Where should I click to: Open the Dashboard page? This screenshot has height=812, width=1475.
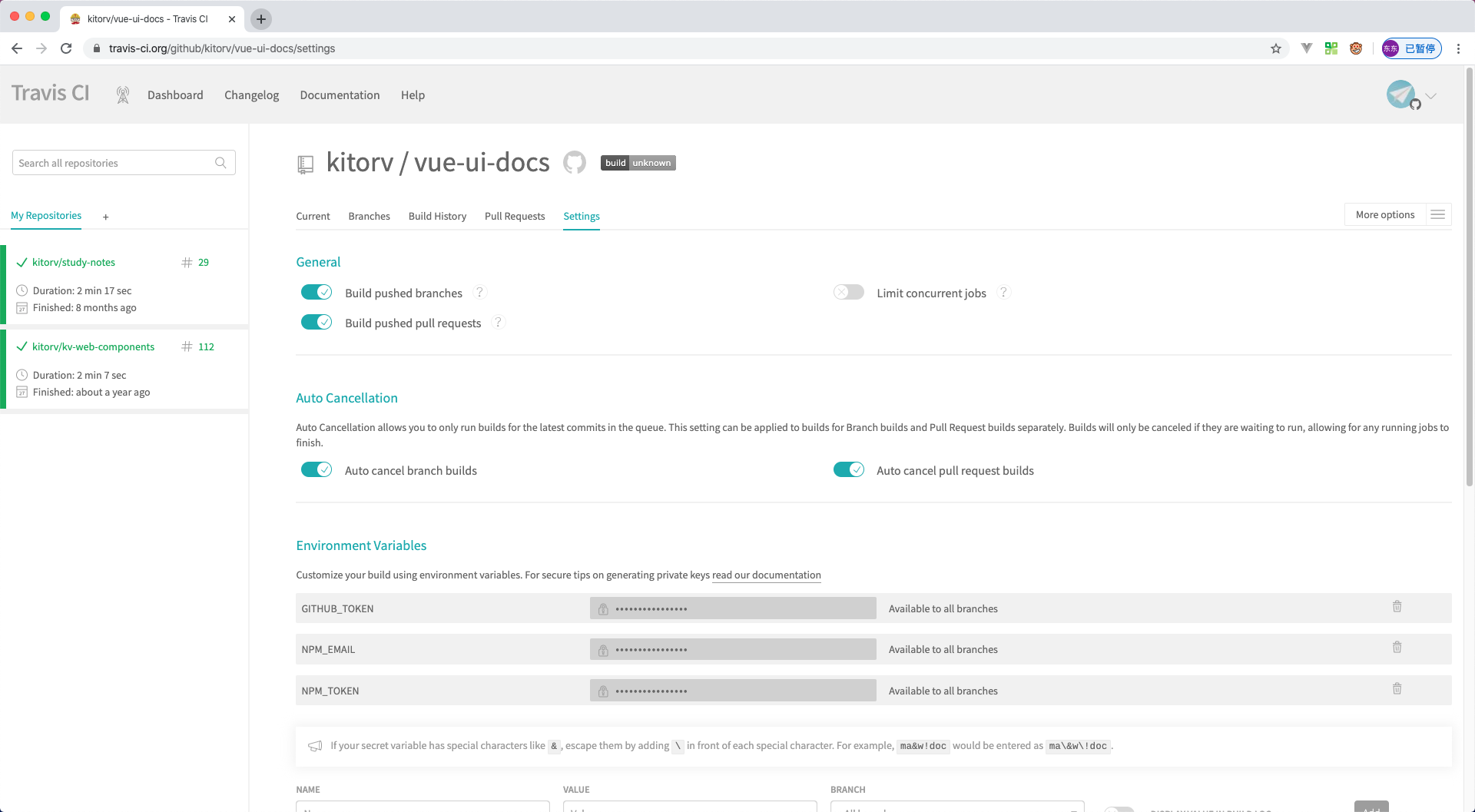click(x=175, y=95)
